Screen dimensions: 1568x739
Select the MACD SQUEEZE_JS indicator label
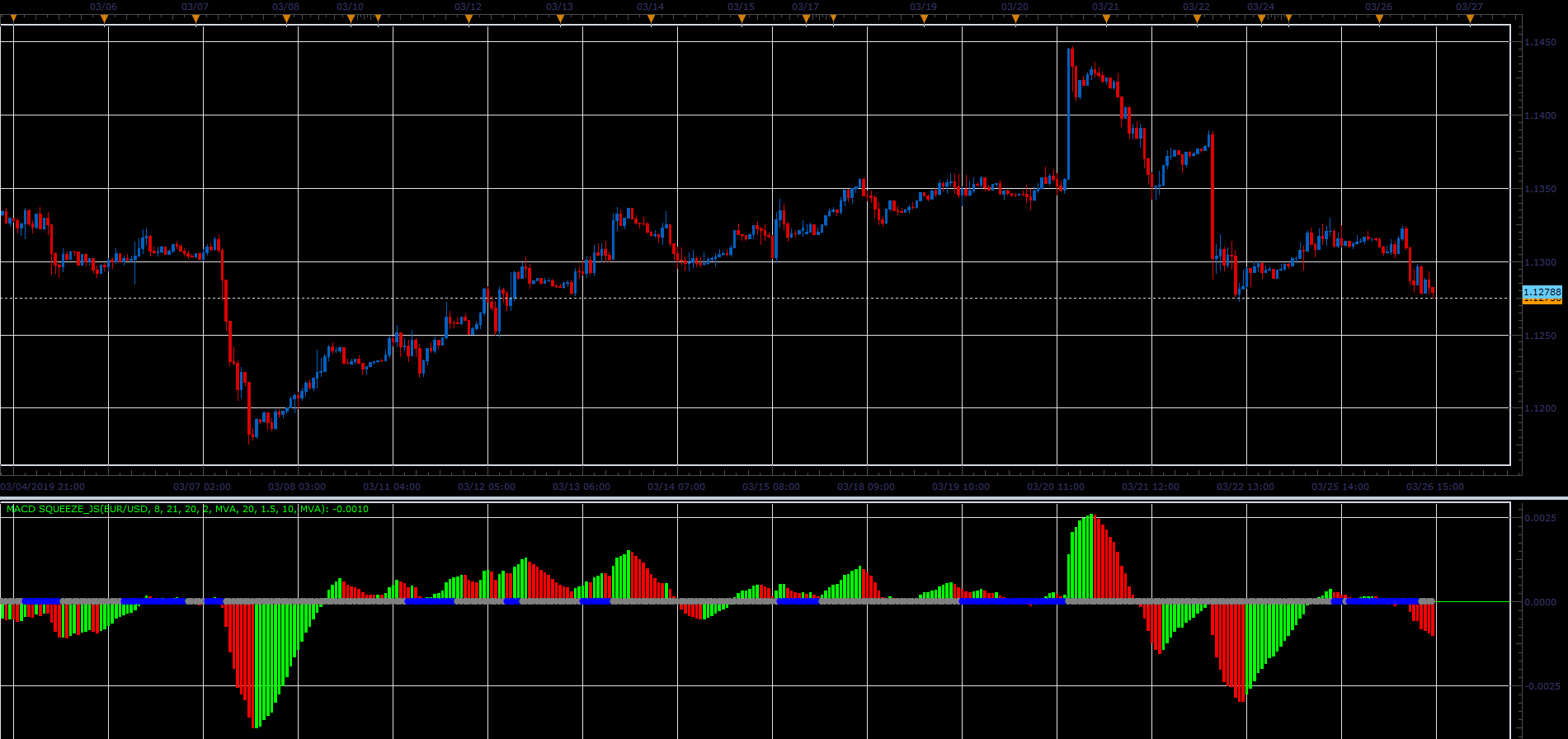pos(187,509)
